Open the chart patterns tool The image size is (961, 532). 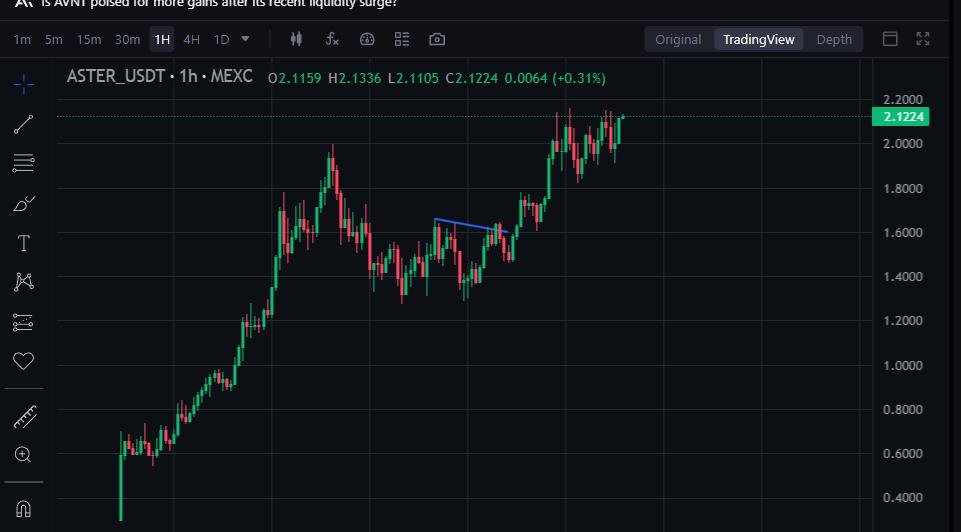click(23, 282)
